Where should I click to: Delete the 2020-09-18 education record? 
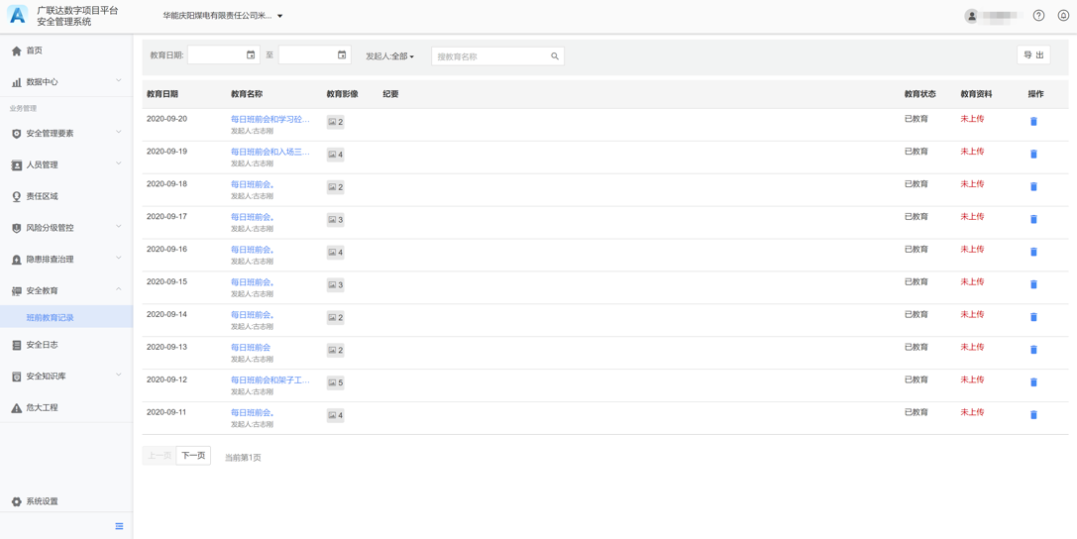coord(1034,187)
